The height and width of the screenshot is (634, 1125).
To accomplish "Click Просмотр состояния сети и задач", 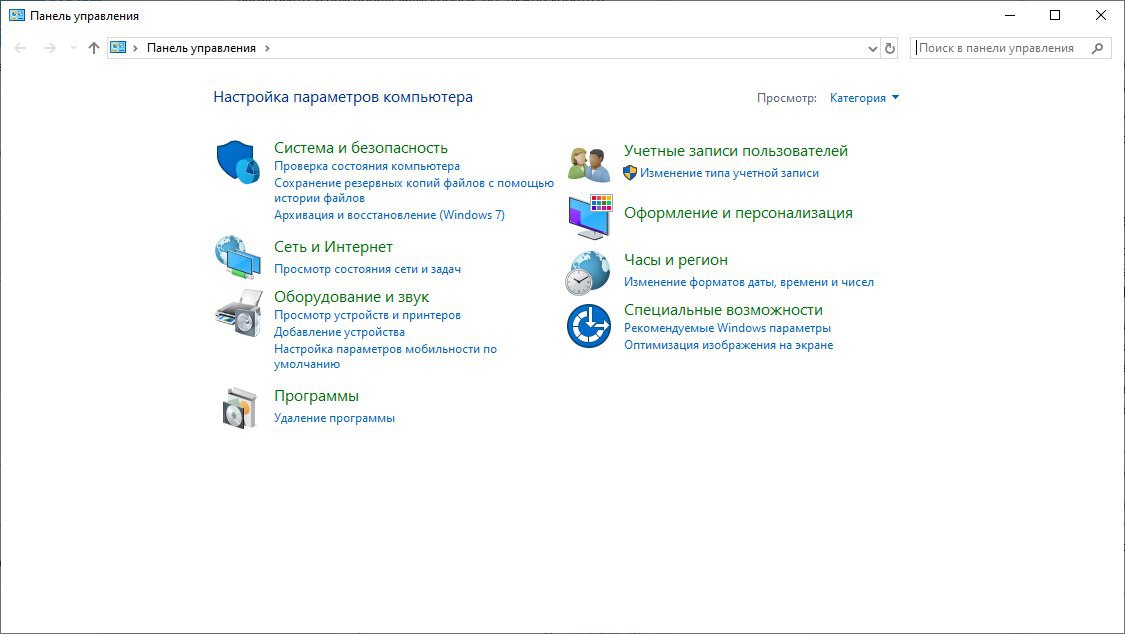I will pyautogui.click(x=367, y=269).
